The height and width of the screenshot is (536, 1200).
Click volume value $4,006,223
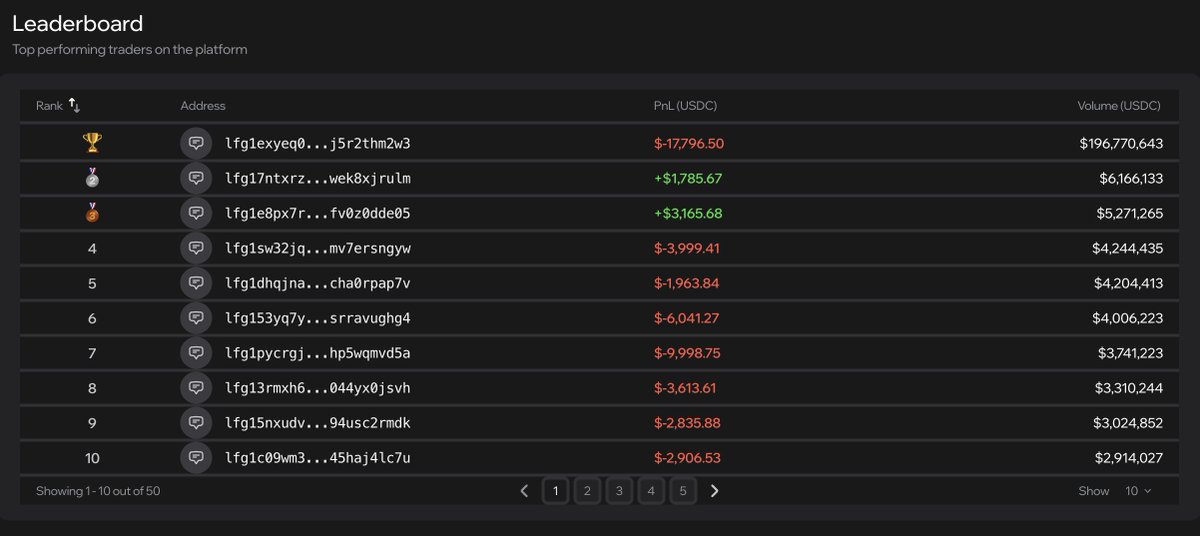(1128, 318)
